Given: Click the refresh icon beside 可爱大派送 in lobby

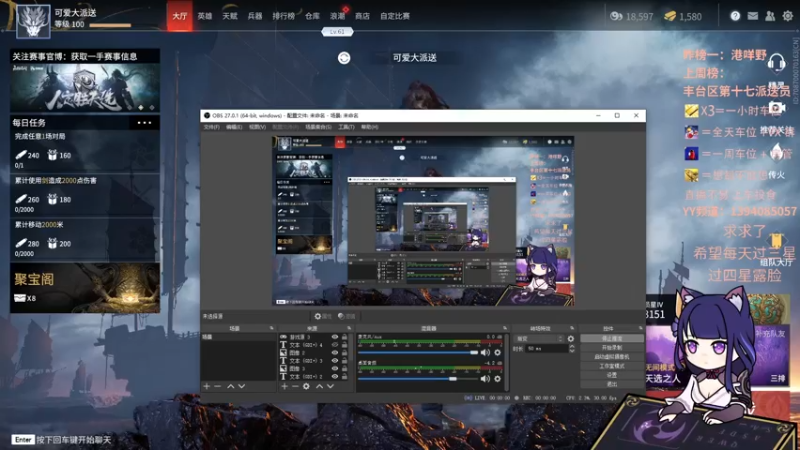Looking at the screenshot, I should [x=344, y=58].
